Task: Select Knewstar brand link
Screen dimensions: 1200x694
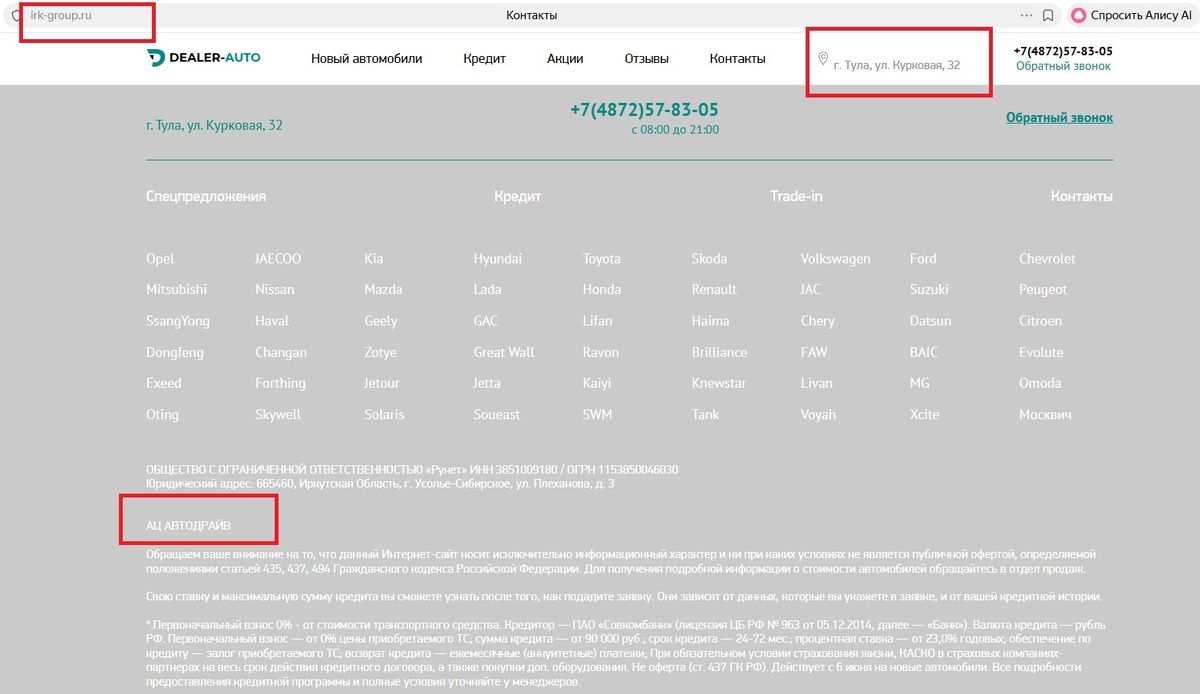Action: (x=719, y=383)
